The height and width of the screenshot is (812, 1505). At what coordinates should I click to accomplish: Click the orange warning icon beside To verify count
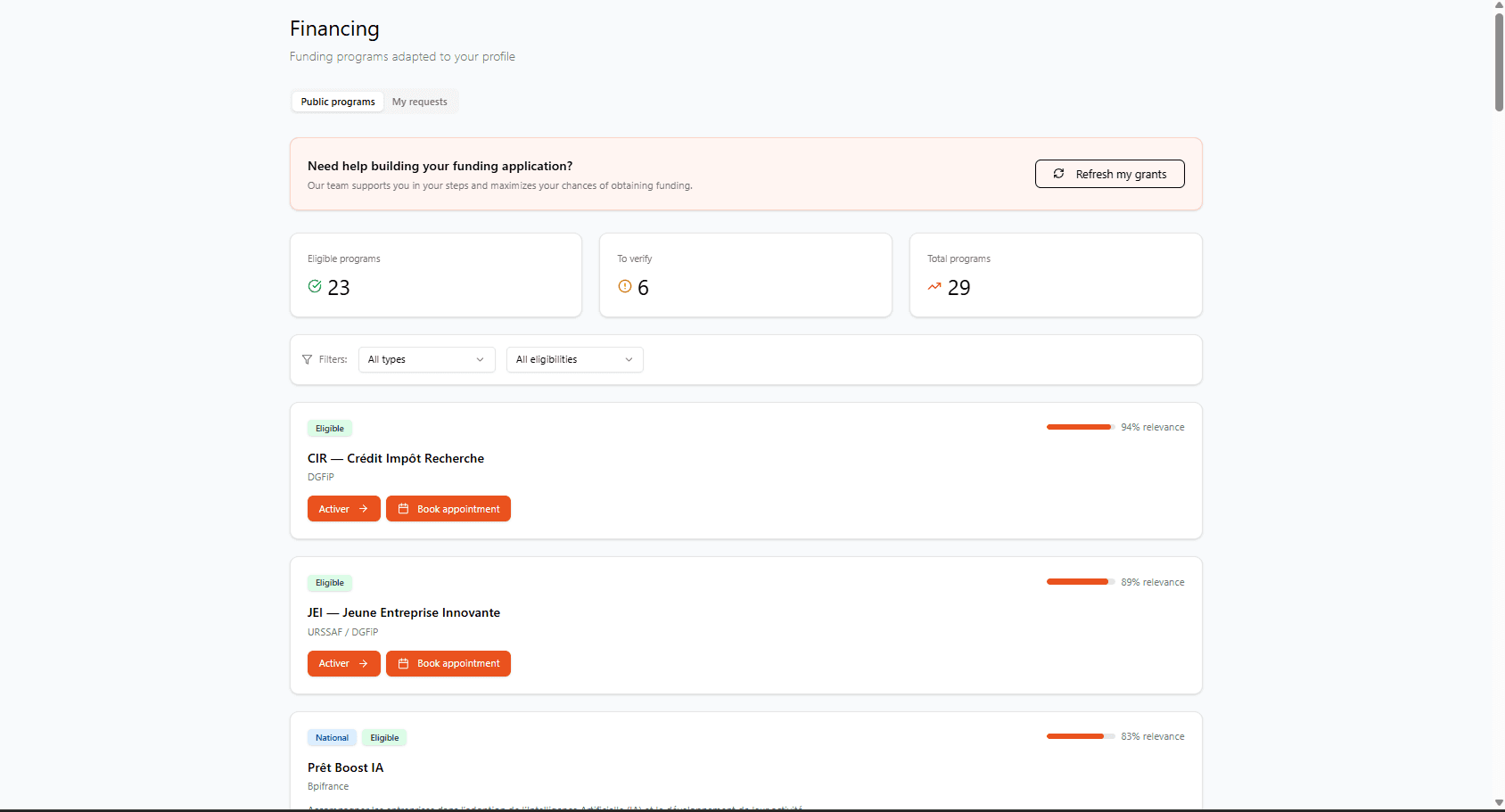(x=625, y=286)
